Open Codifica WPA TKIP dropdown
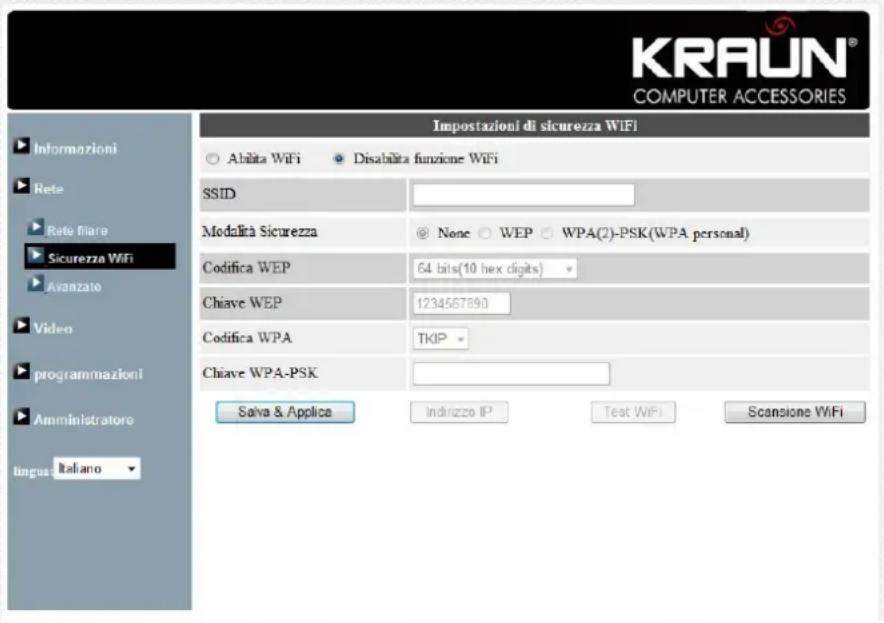This screenshot has width=884, height=623. click(x=440, y=339)
